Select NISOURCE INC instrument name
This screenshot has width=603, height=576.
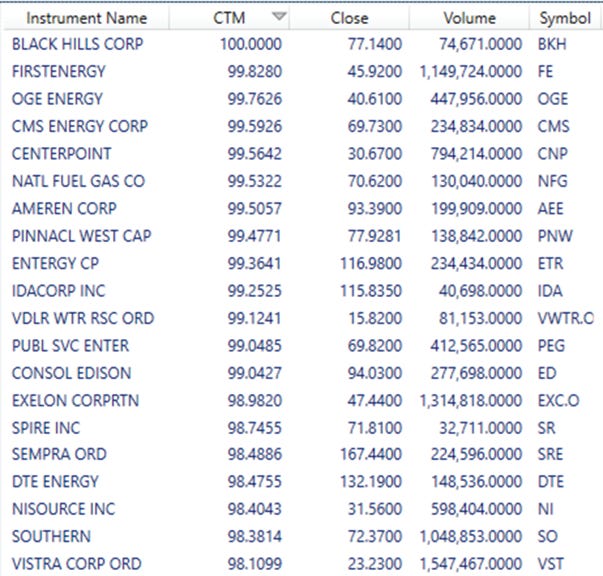[63, 509]
